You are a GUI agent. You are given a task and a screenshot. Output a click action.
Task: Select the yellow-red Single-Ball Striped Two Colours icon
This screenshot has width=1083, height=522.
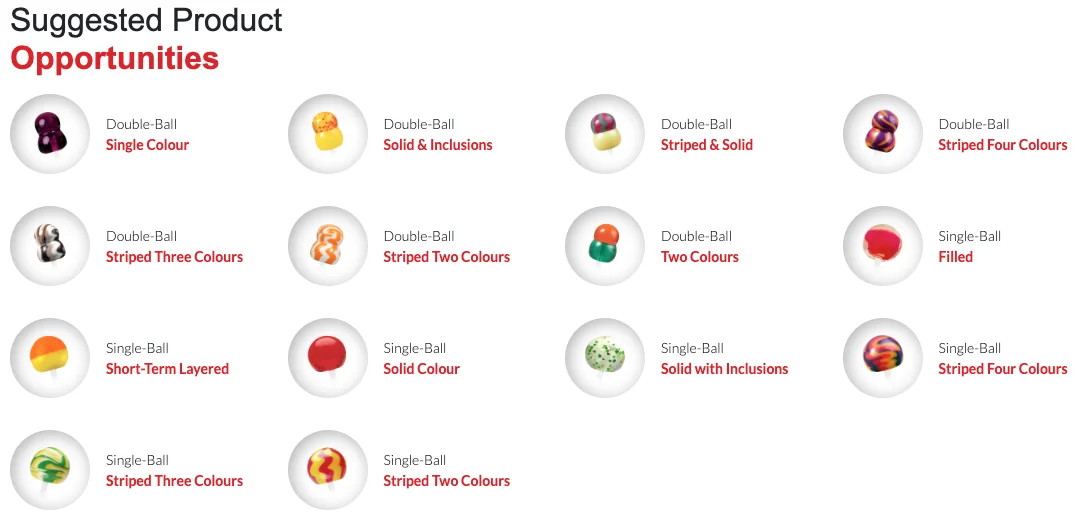pos(327,470)
